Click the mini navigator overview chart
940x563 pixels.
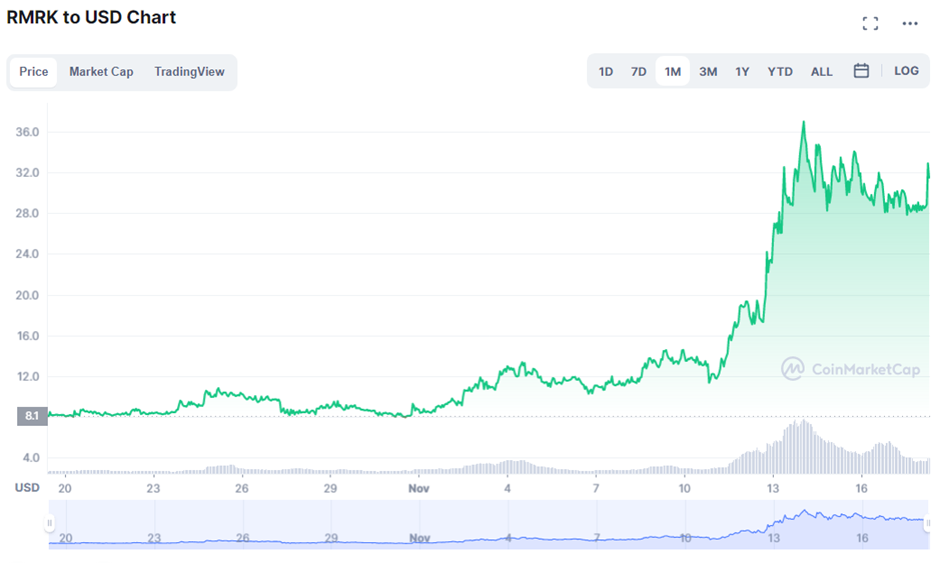point(489,525)
